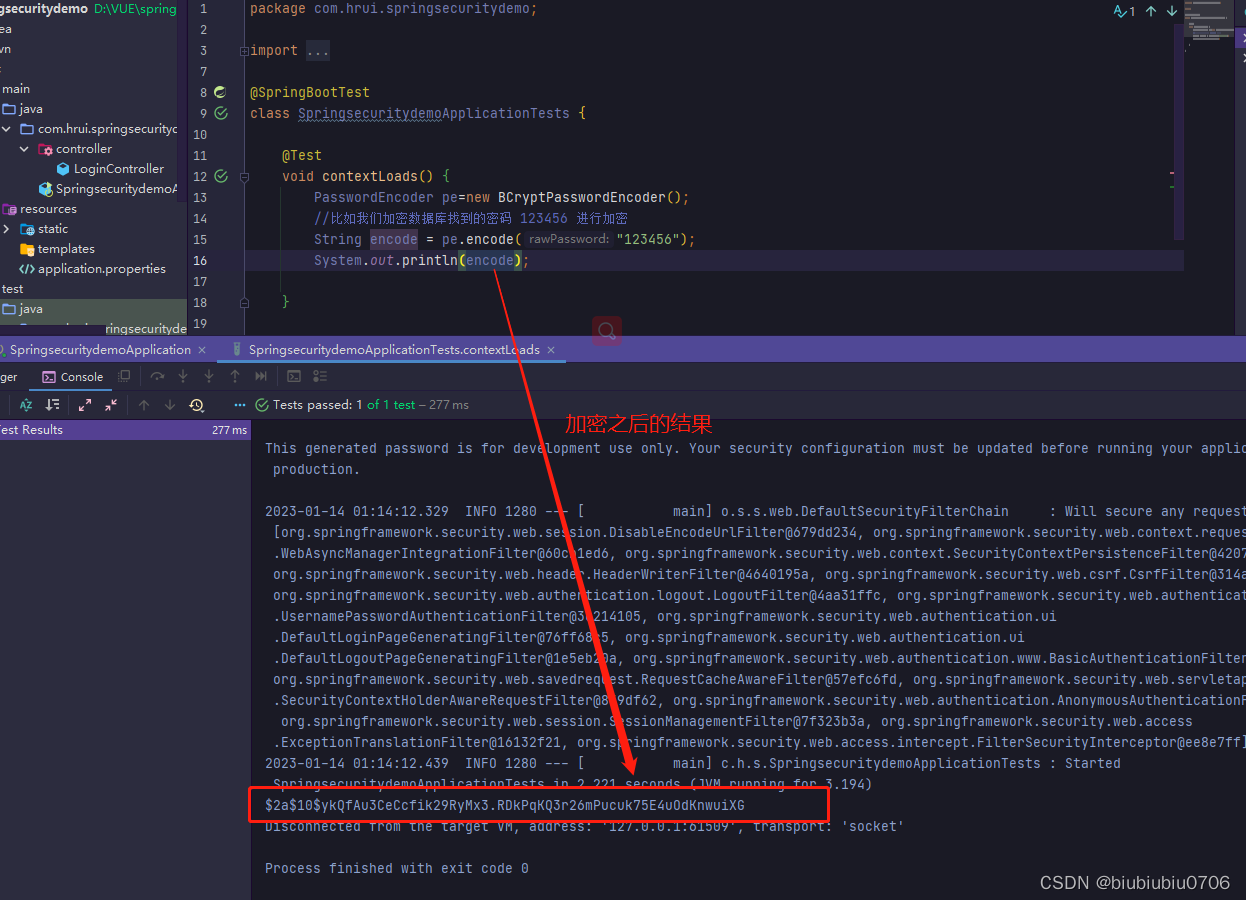The image size is (1246, 900).
Task: Run test class from line 9 gutter icon
Action: [221, 113]
